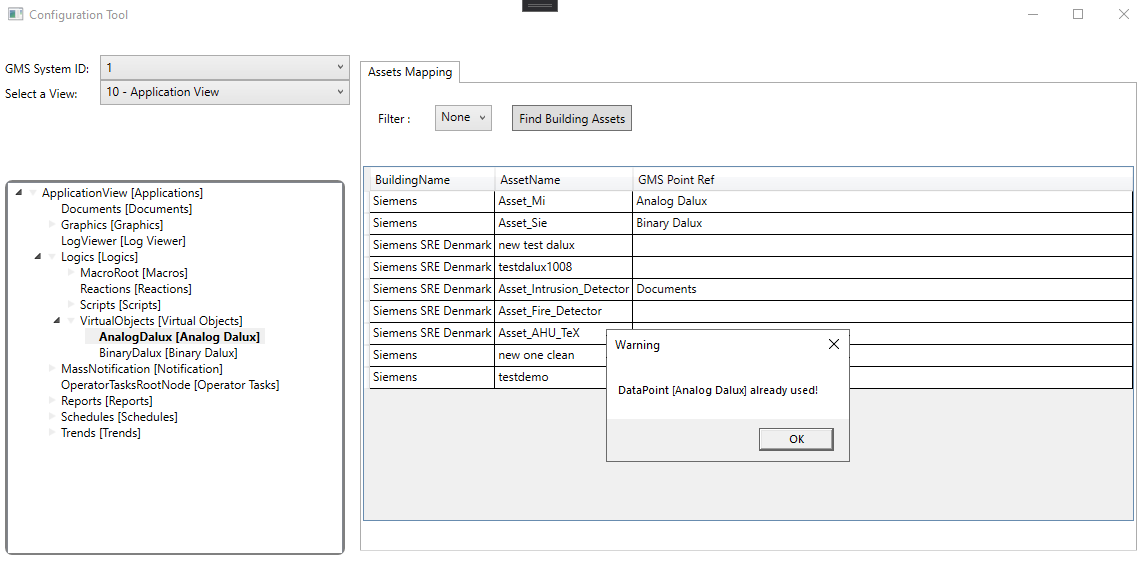Open the Filter dropdown set to None
The width and height of the screenshot is (1143, 561).
(463, 118)
